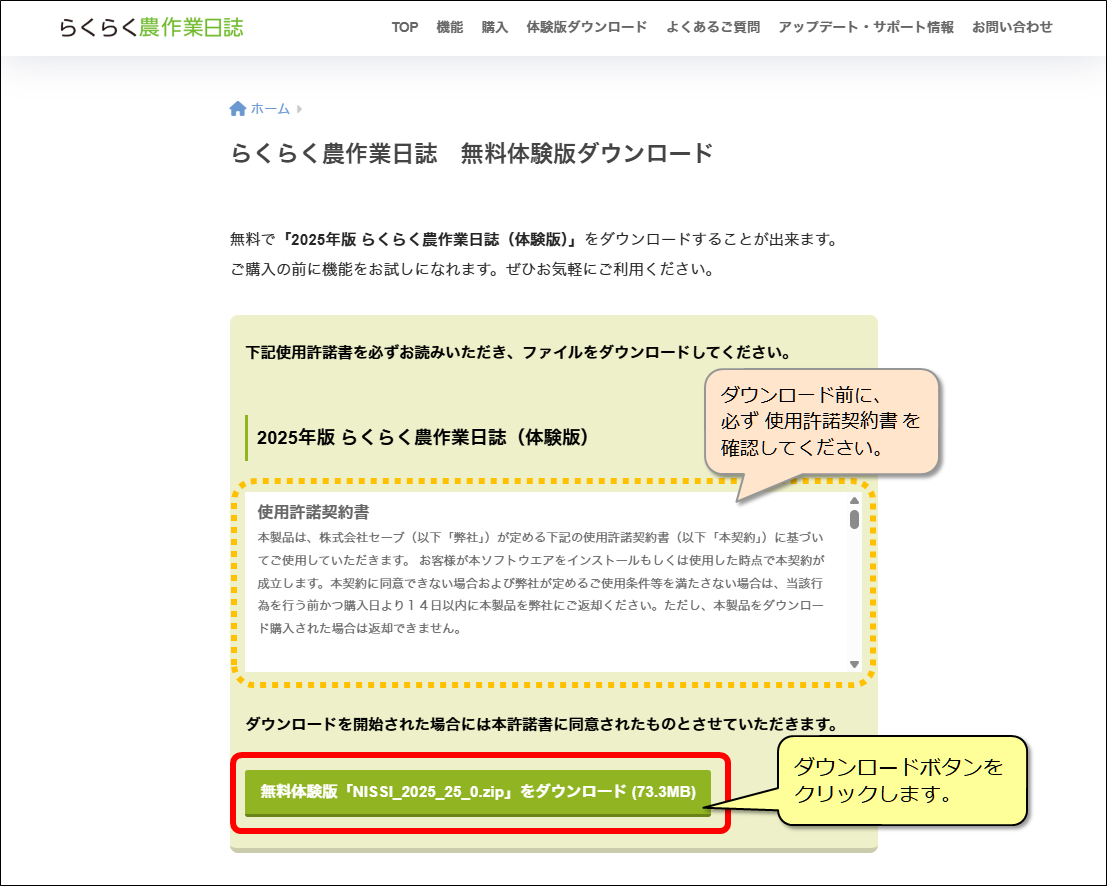Click the らくらく農作業日誌 site logo

click(150, 27)
